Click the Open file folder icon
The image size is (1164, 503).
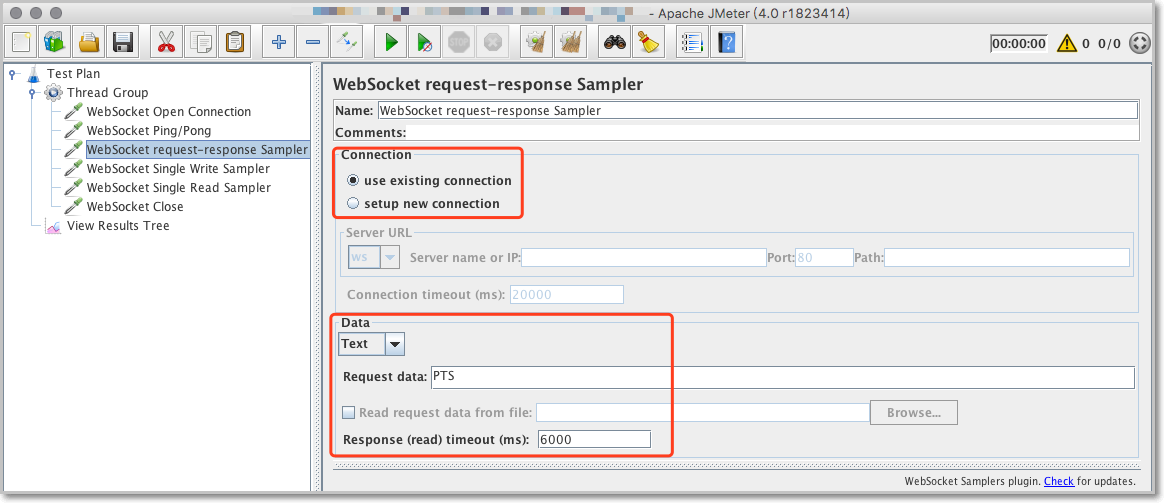(x=89, y=42)
